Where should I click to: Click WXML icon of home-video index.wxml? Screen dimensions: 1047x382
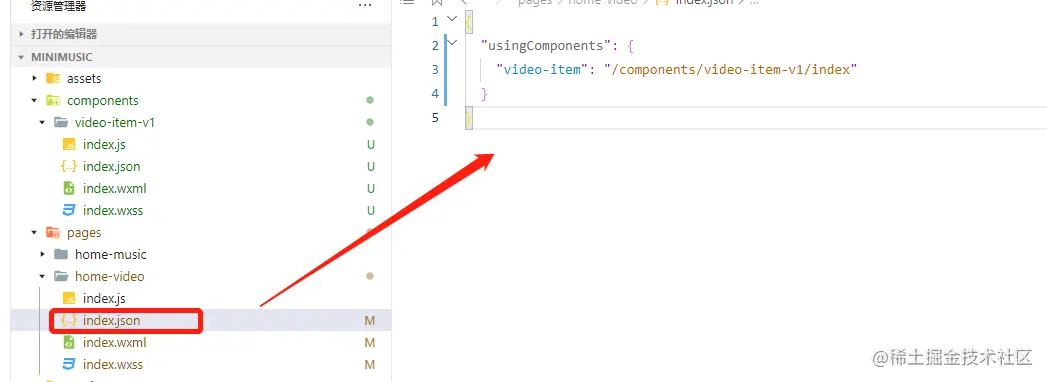pyautogui.click(x=69, y=343)
